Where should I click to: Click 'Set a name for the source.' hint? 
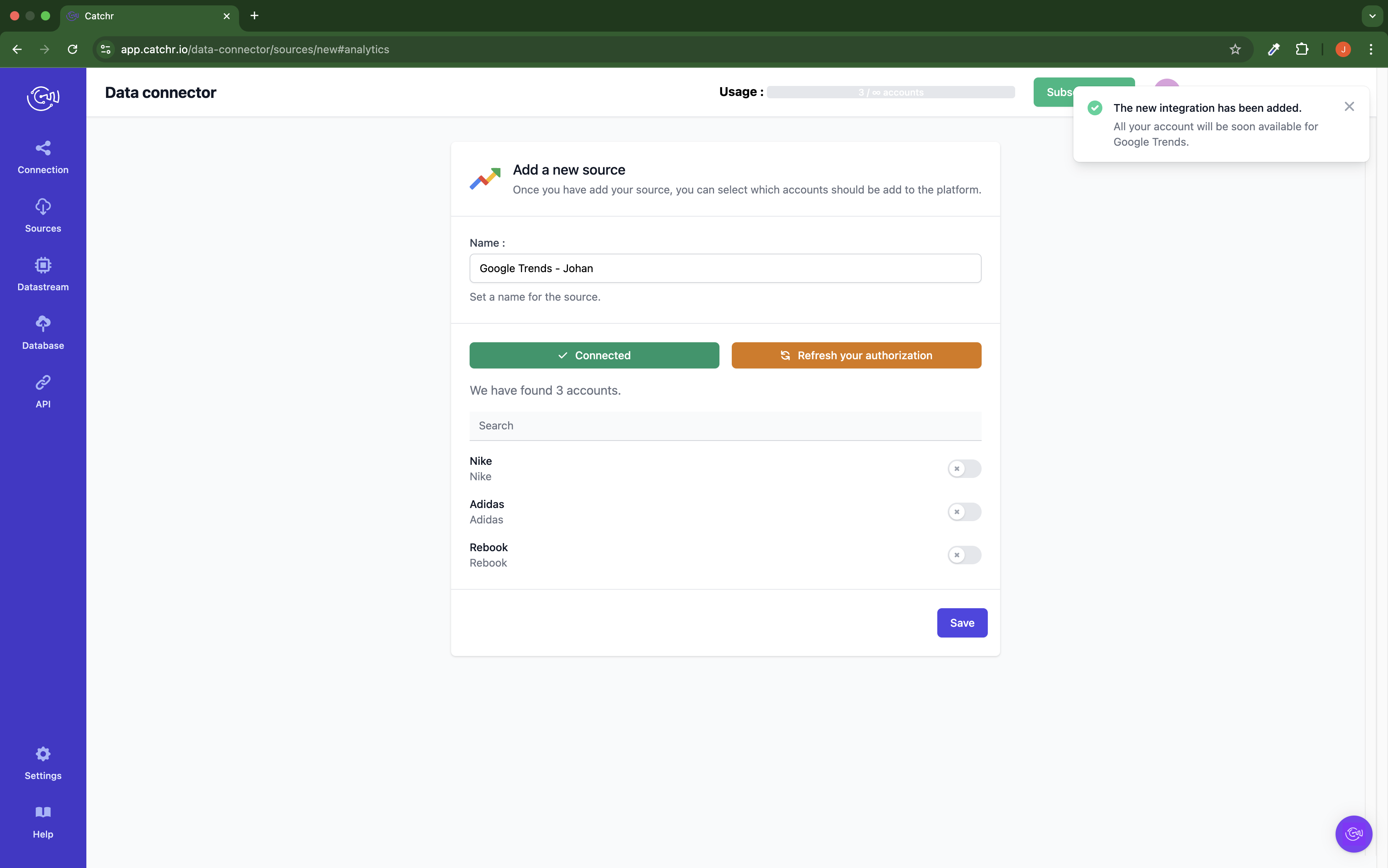[x=535, y=297]
